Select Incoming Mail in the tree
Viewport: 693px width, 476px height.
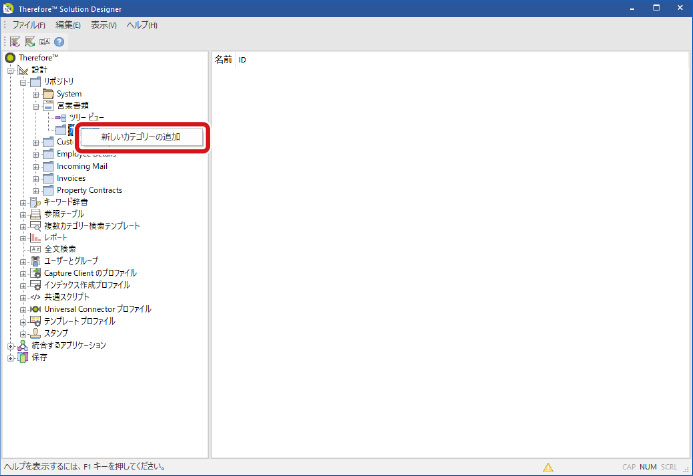[x=89, y=166]
